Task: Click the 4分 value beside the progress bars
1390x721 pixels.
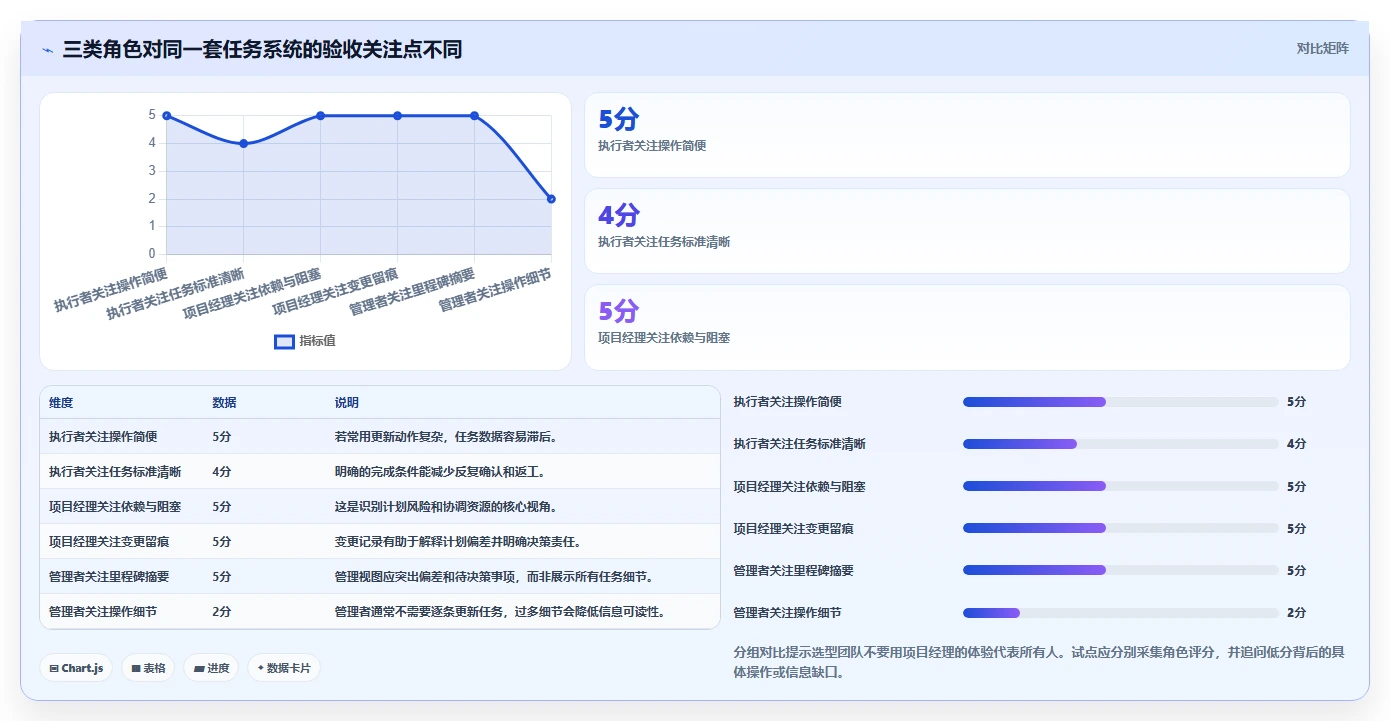Action: click(1296, 444)
